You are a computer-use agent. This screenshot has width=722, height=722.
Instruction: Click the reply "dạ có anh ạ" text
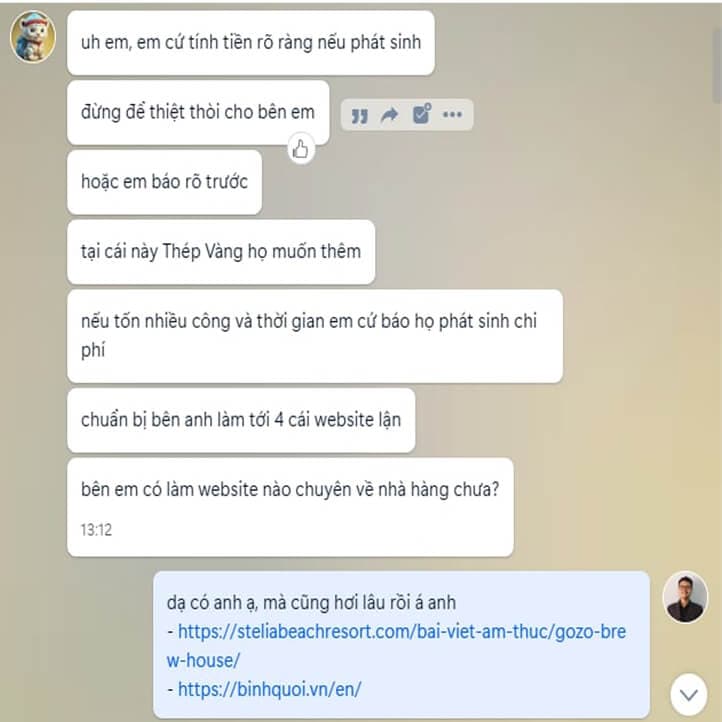point(311,603)
